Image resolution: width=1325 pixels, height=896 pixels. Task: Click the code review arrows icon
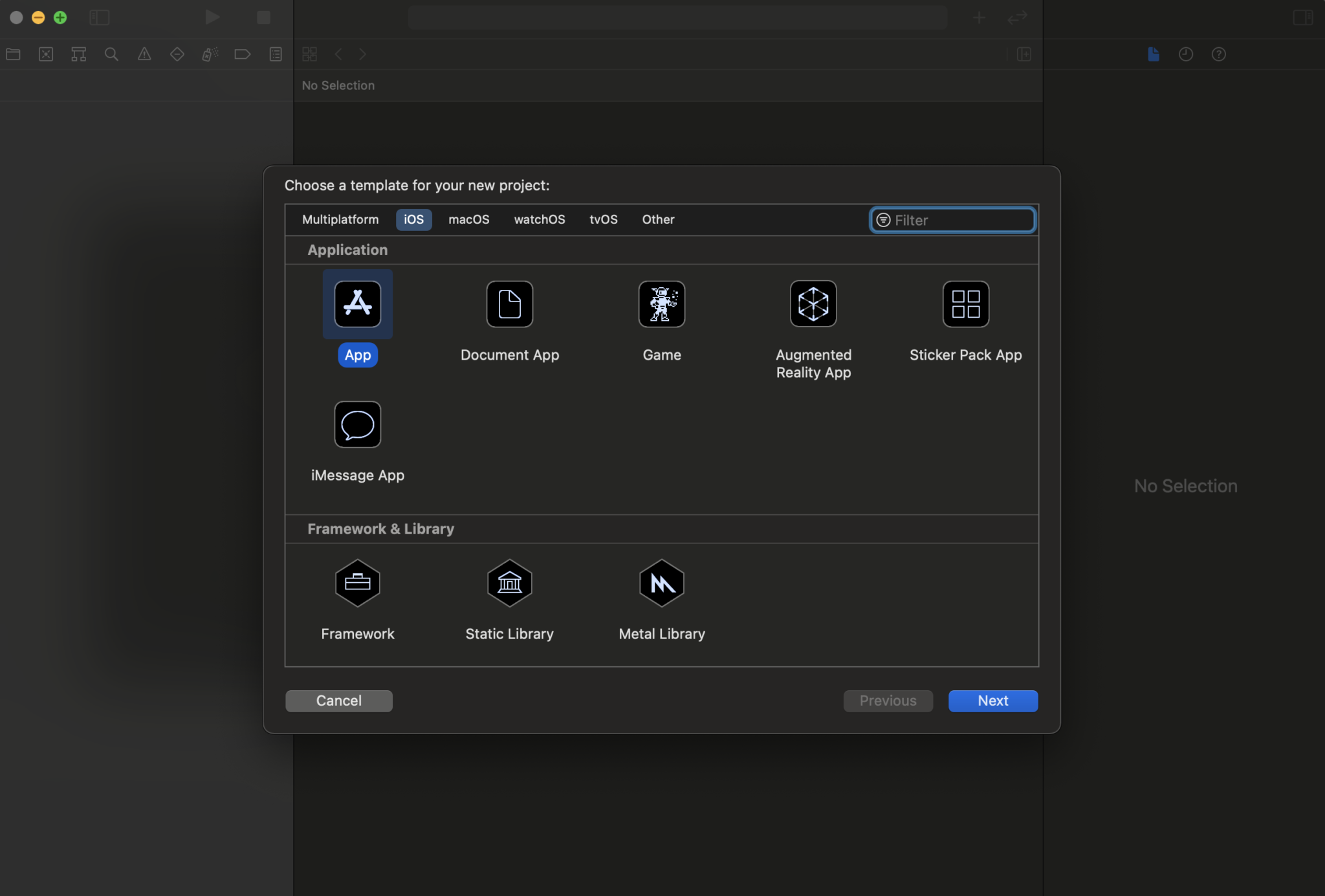pyautogui.click(x=1017, y=17)
